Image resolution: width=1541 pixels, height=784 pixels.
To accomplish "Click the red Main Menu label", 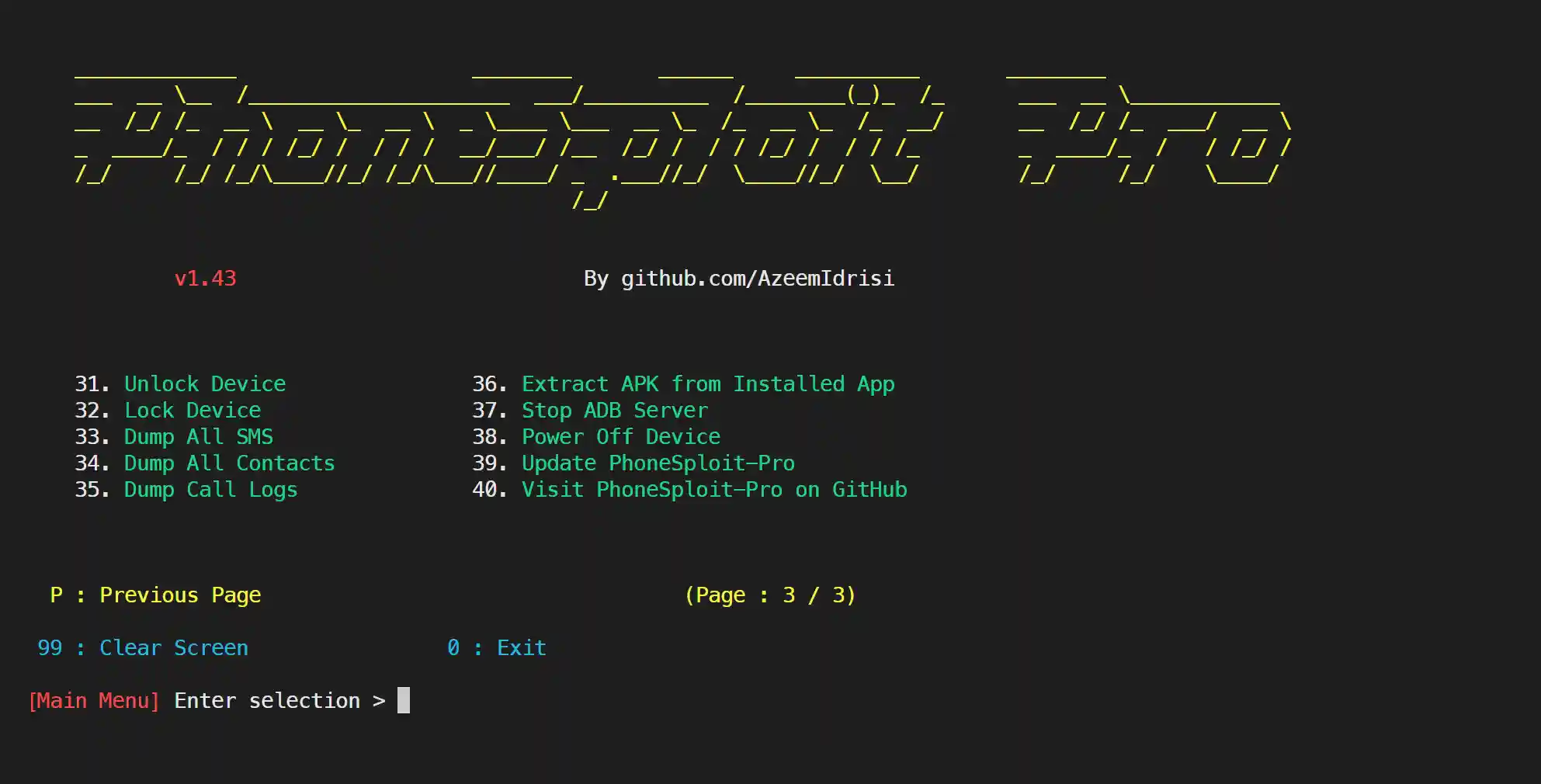I will tap(93, 700).
